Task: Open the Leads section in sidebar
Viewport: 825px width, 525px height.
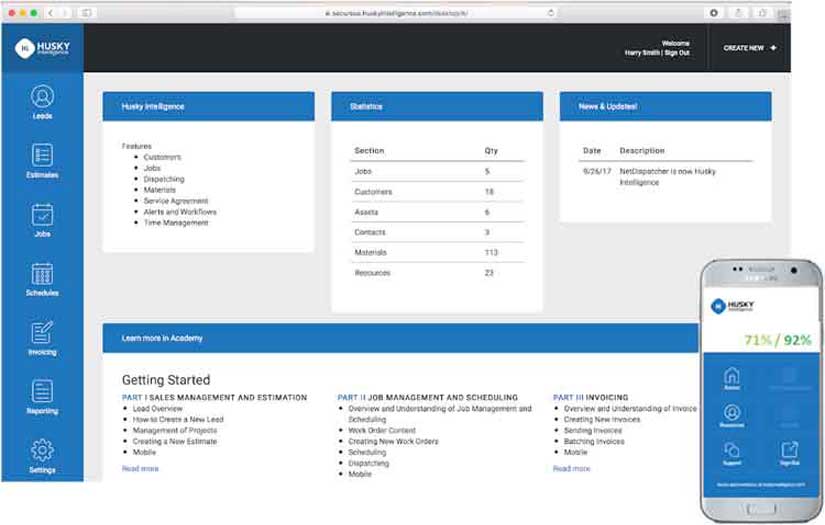Action: (42, 102)
